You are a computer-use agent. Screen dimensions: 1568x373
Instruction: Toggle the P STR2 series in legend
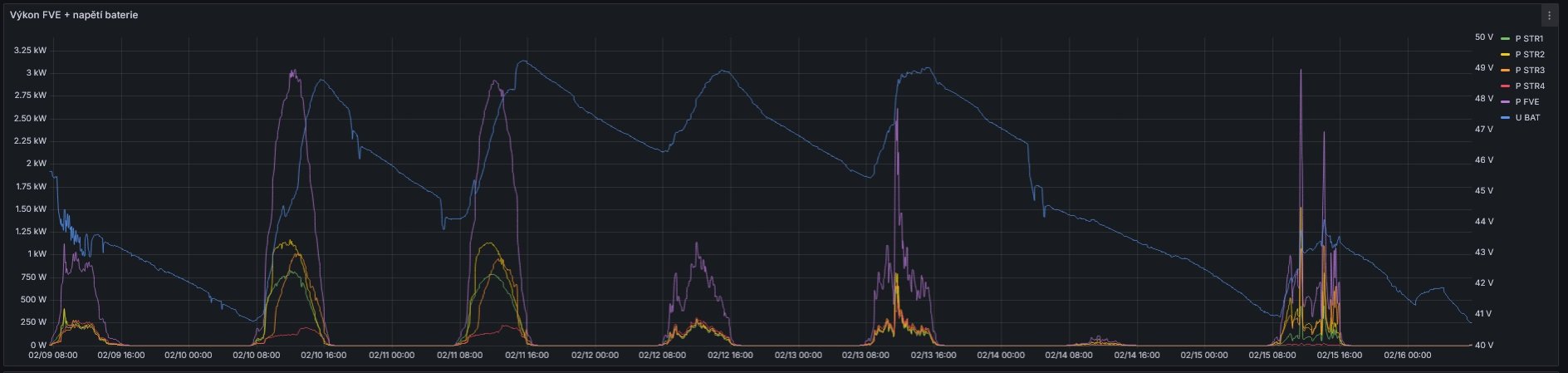coord(1530,54)
